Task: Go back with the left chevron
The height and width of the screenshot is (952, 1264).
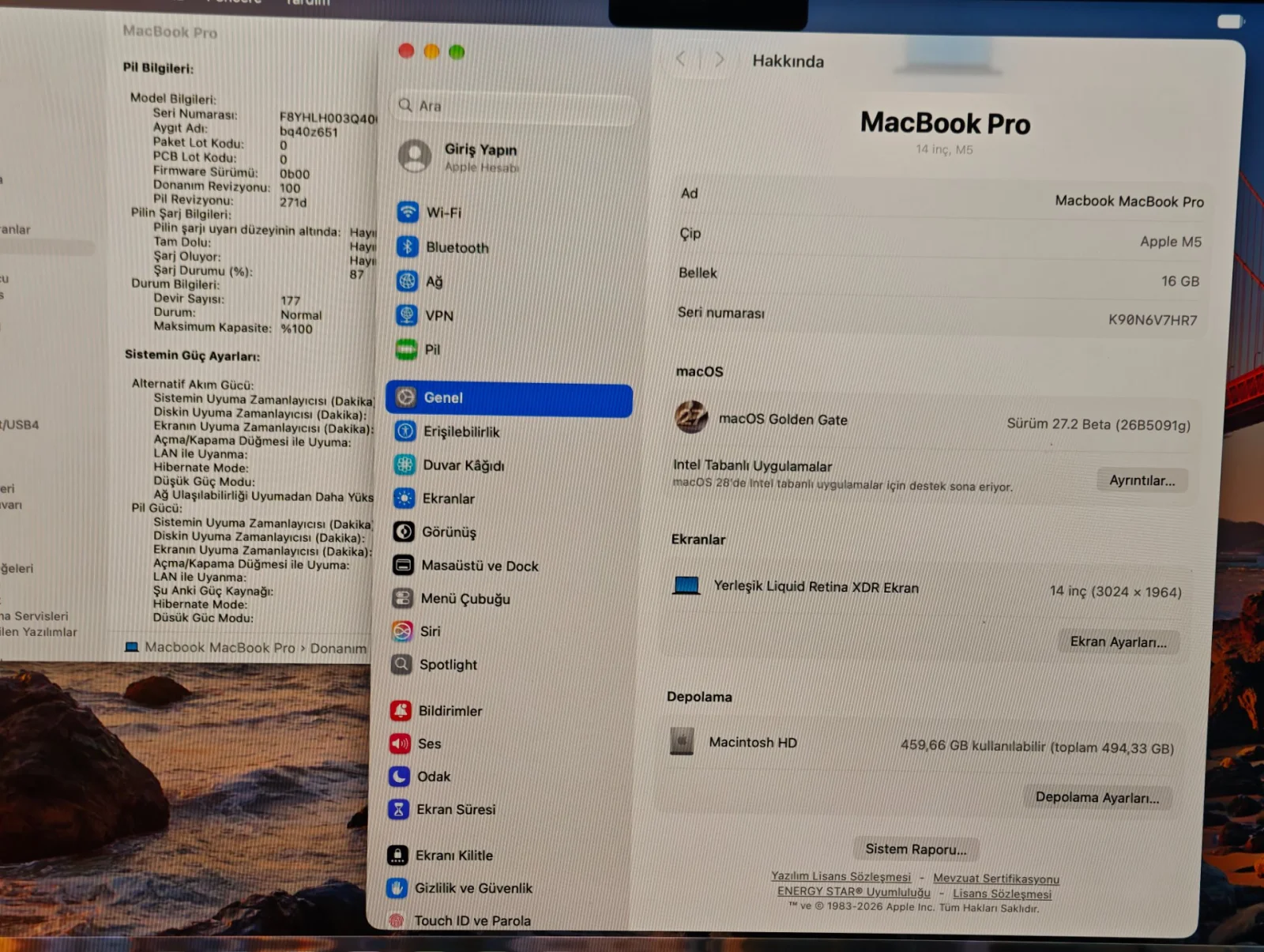Action: pos(680,59)
